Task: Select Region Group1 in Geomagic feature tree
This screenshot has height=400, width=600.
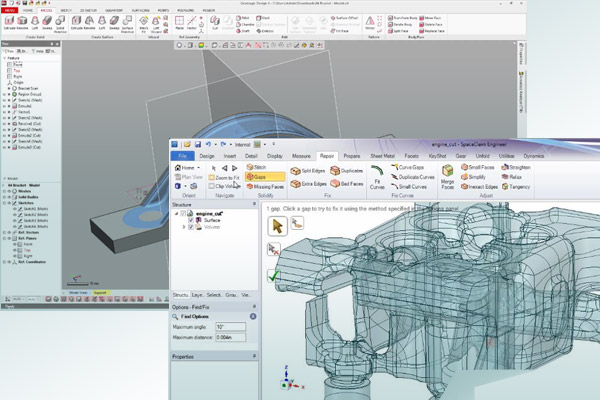Action: 27,94
